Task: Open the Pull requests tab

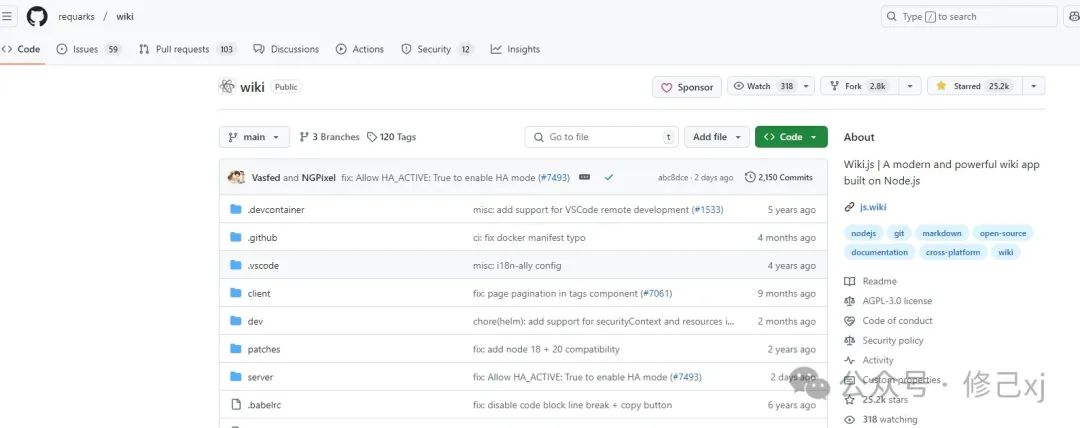Action: click(x=187, y=49)
